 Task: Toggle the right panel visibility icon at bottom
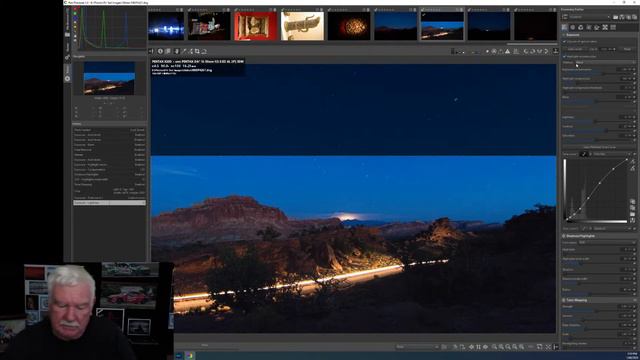556,347
